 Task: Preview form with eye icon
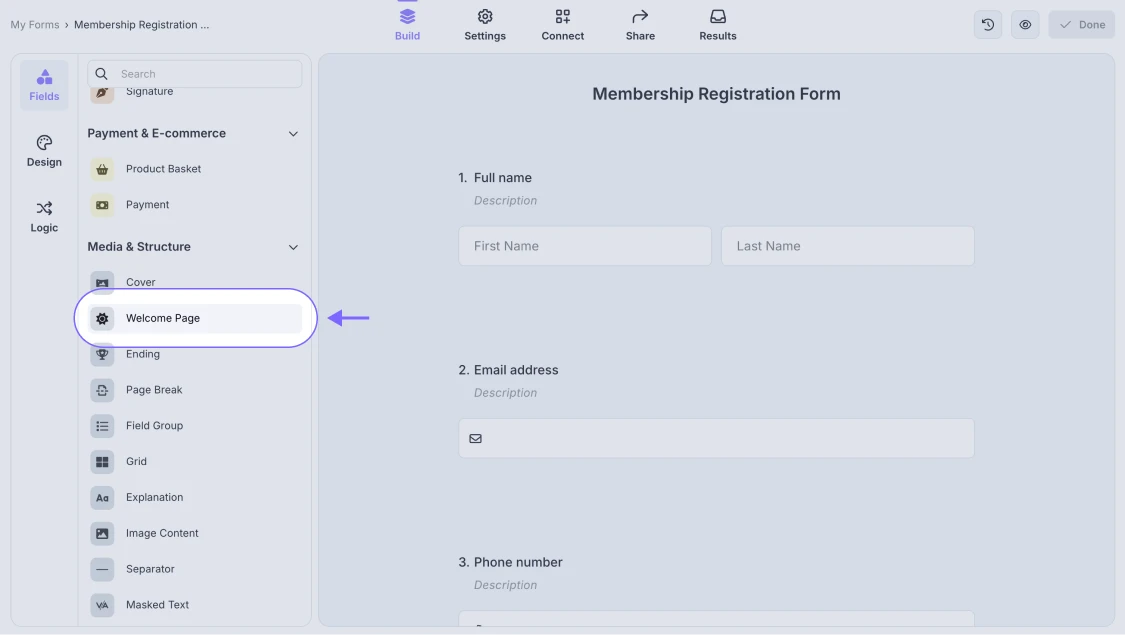pos(1025,25)
